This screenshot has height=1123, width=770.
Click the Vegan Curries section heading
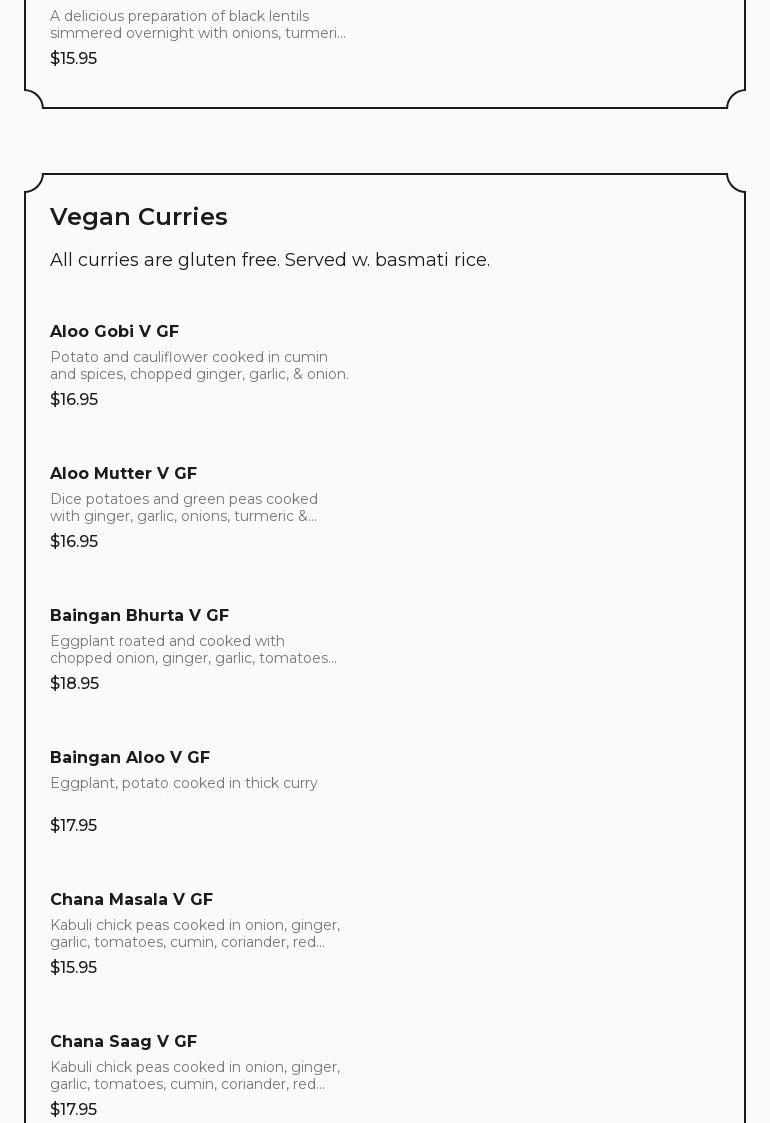(139, 217)
